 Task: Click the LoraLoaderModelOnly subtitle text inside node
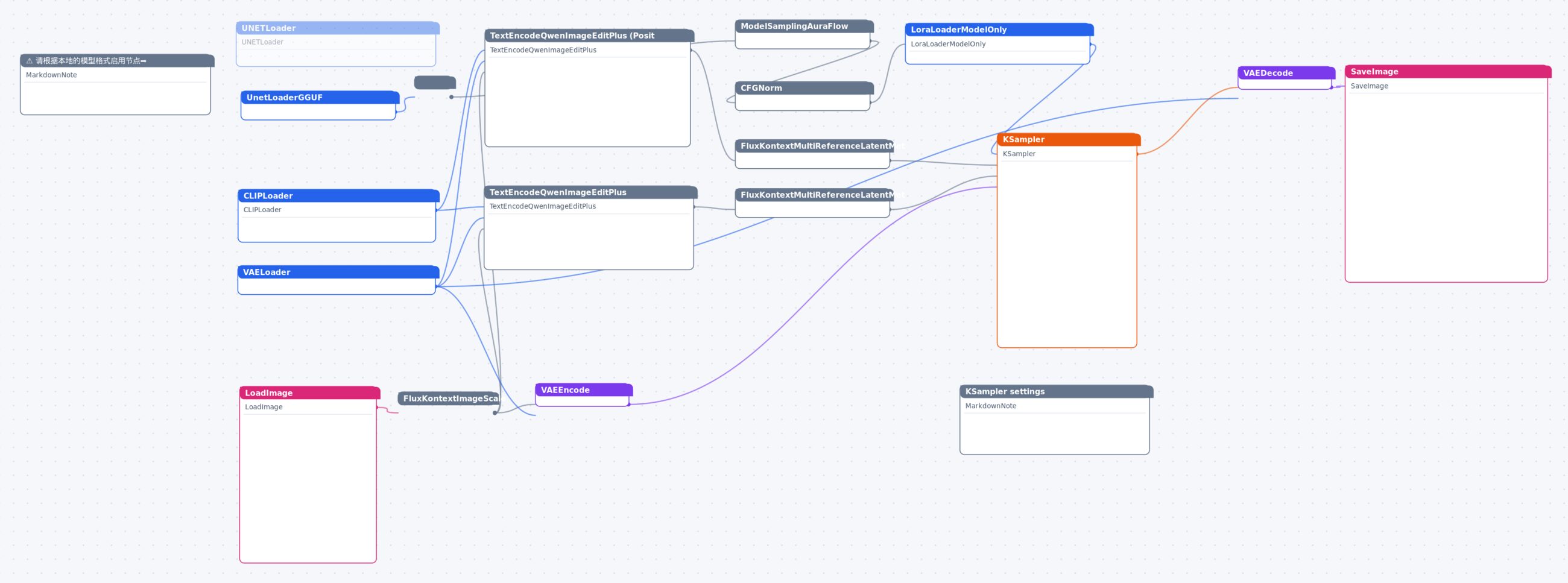click(948, 44)
